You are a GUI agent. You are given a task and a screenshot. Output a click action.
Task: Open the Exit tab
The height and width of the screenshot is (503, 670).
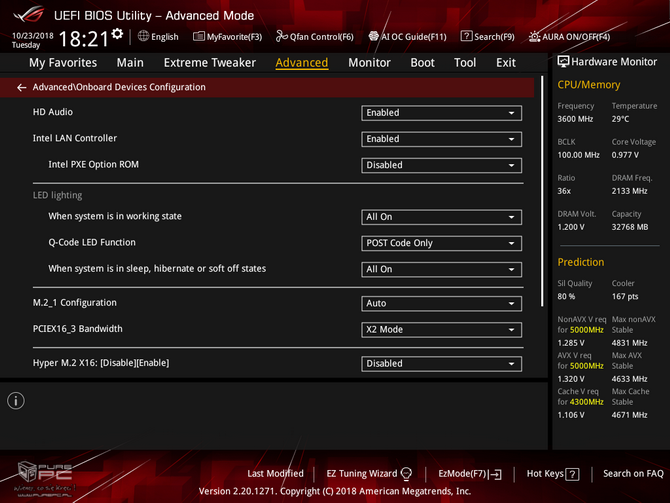click(505, 63)
